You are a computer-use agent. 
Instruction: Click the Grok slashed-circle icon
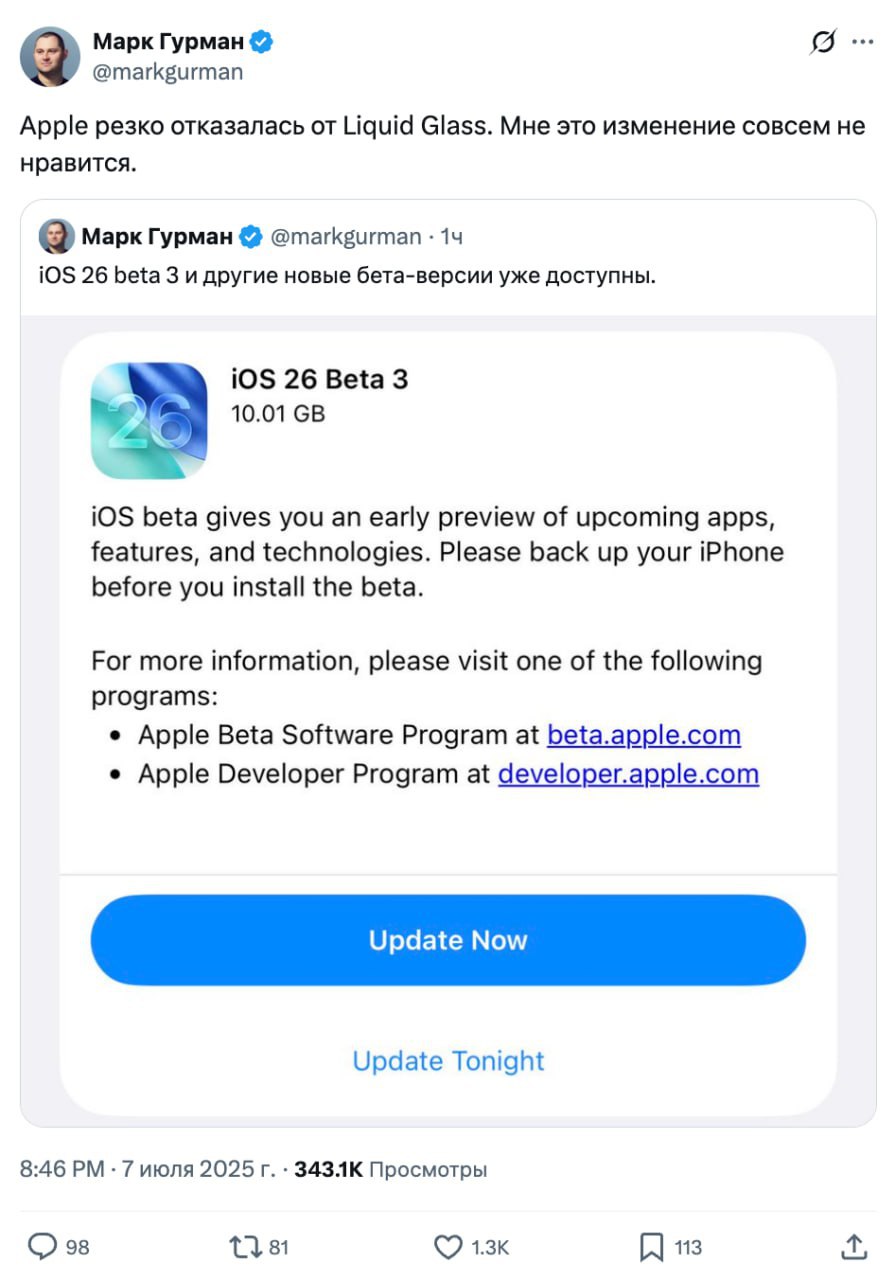coord(822,43)
